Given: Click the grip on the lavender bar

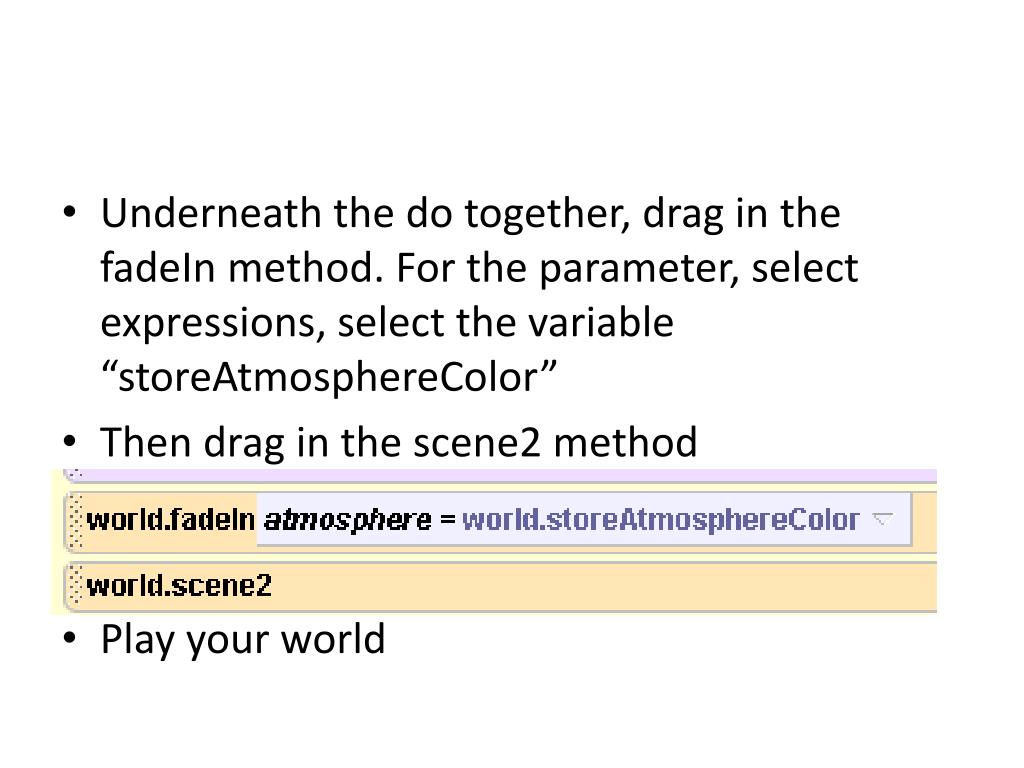Looking at the screenshot, I should click(x=75, y=474).
